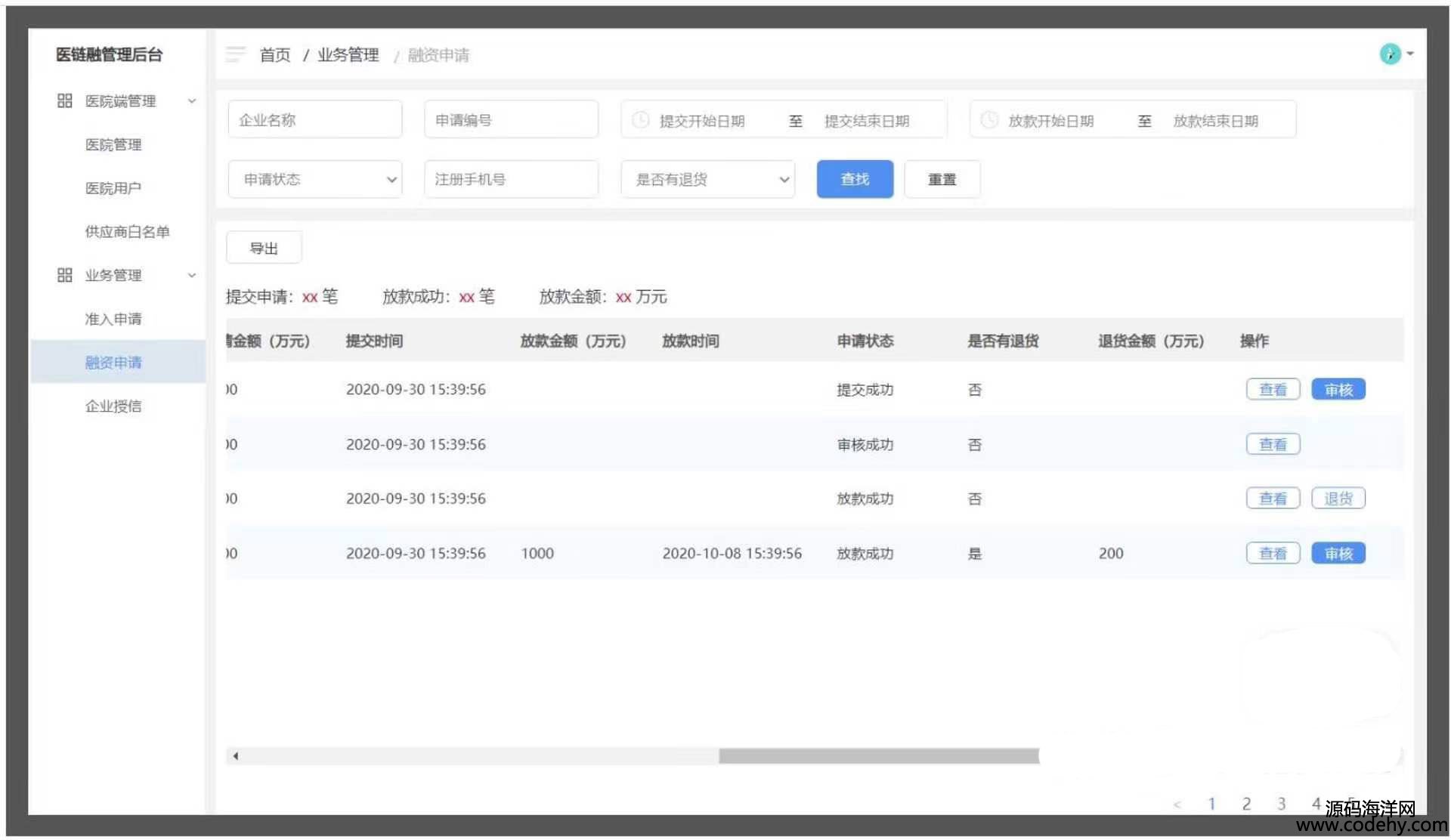
Task: Click the 提交结束日期 date field
Action: click(x=867, y=121)
